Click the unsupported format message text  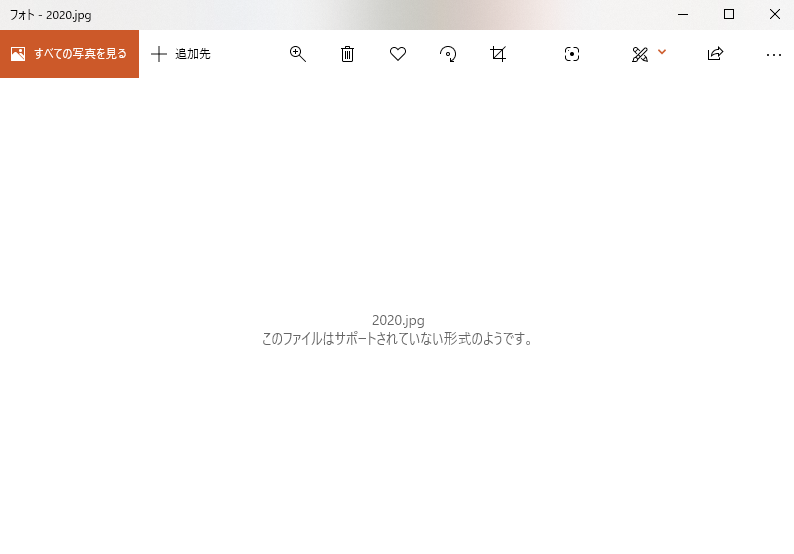397,339
